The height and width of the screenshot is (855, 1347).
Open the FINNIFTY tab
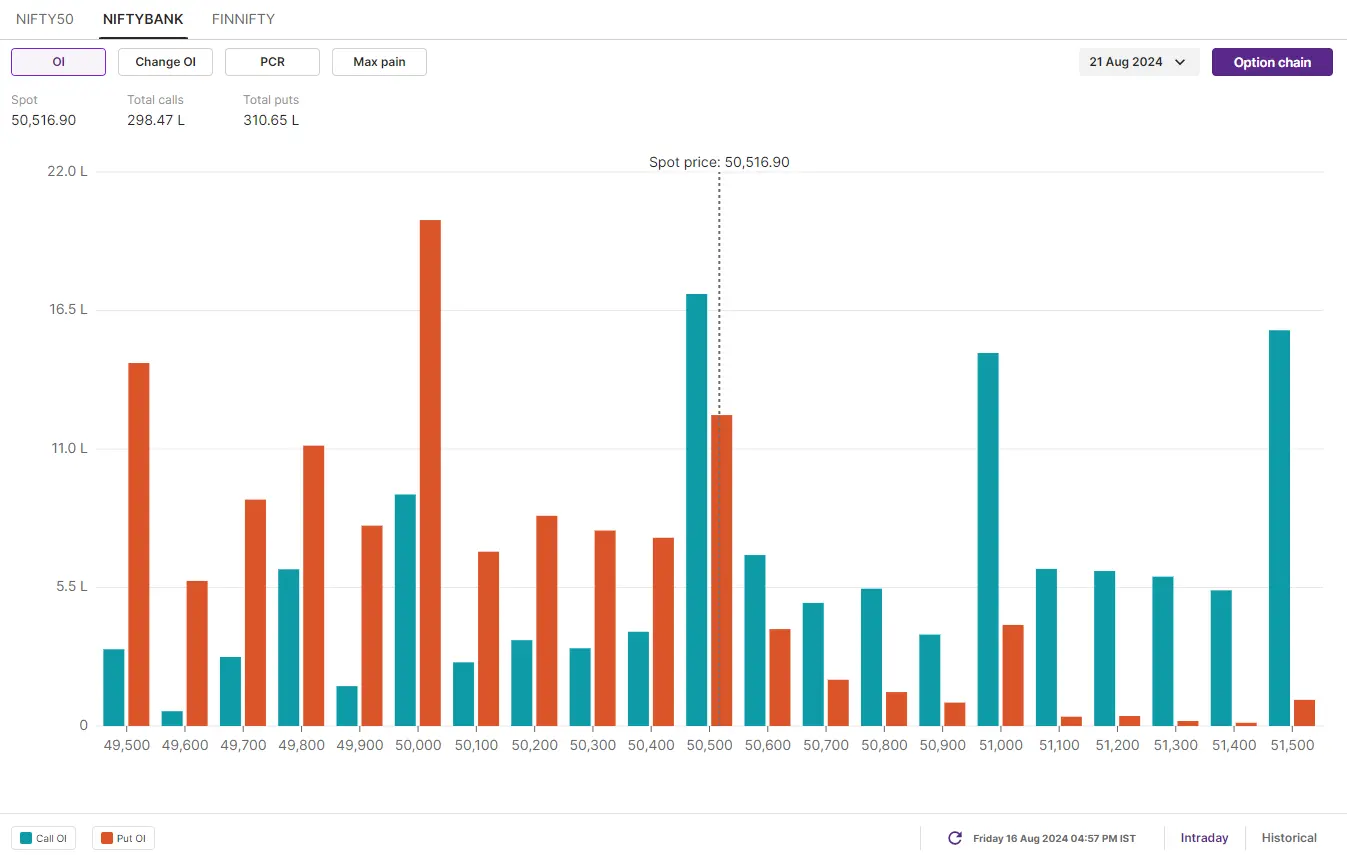pos(243,19)
